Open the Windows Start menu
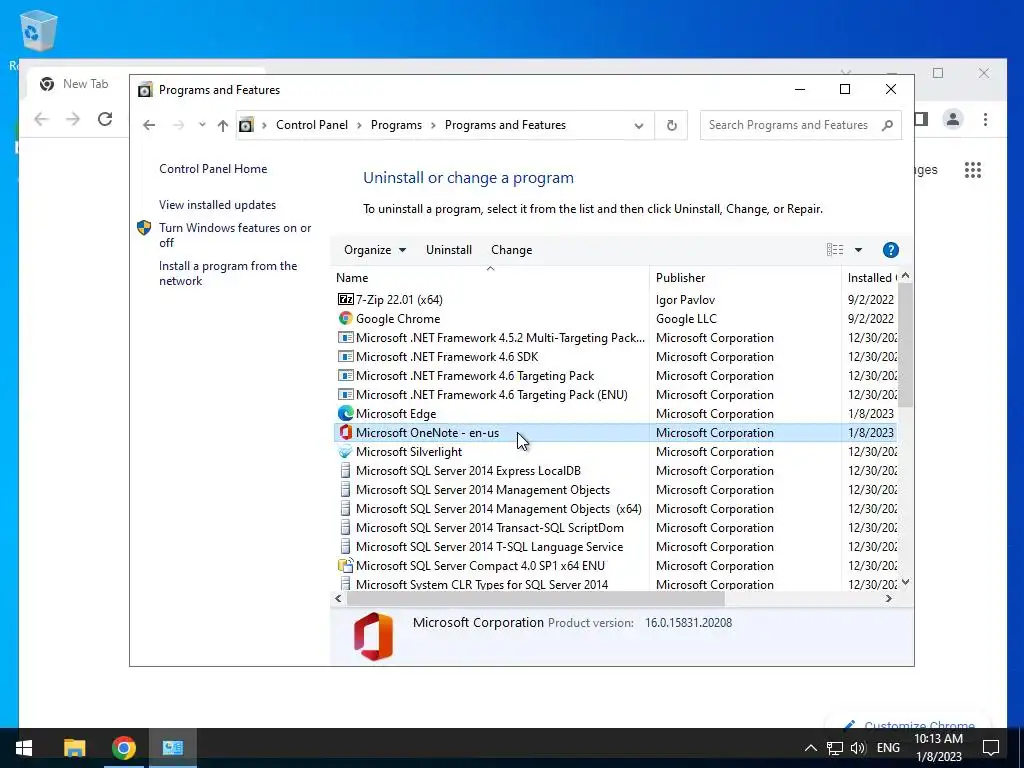Viewport: 1024px width, 768px height. 24,748
